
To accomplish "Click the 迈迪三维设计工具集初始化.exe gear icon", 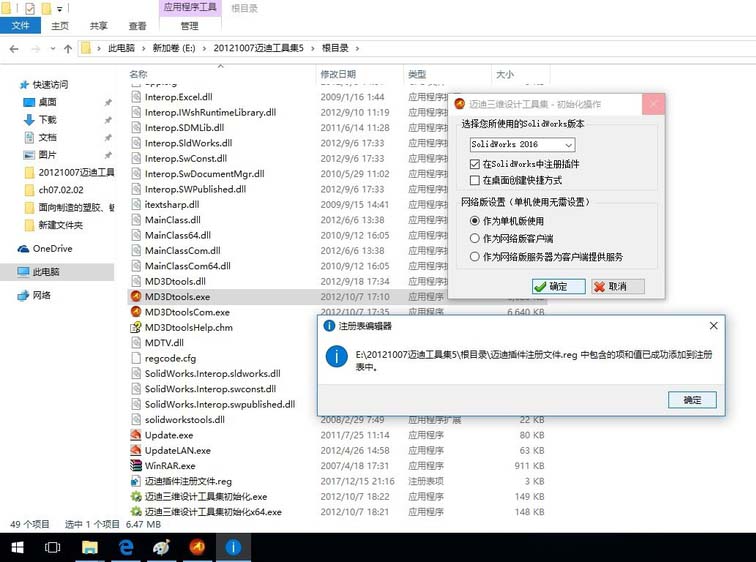I will (x=136, y=496).
